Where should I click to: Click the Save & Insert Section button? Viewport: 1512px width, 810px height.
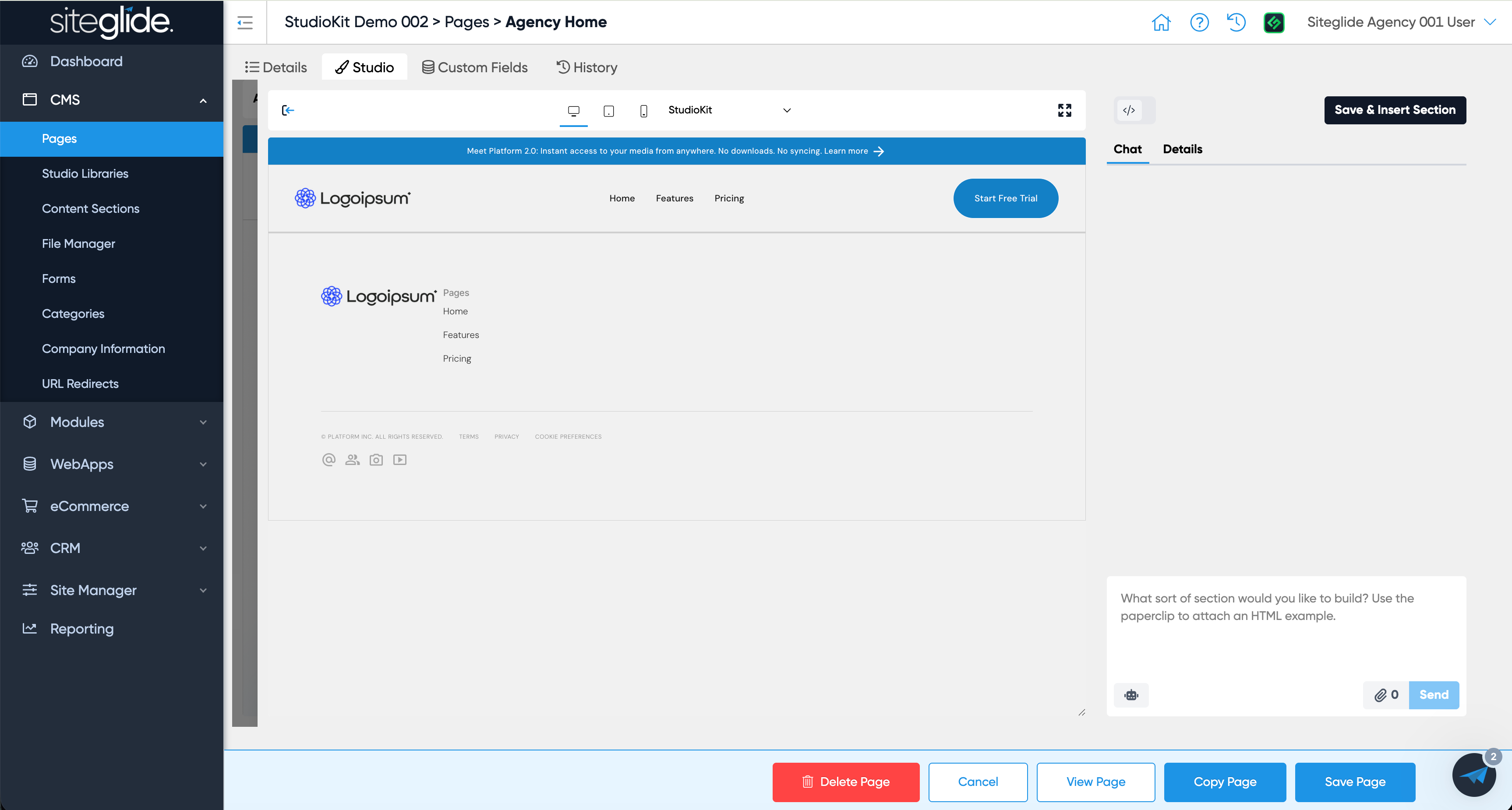coord(1395,110)
